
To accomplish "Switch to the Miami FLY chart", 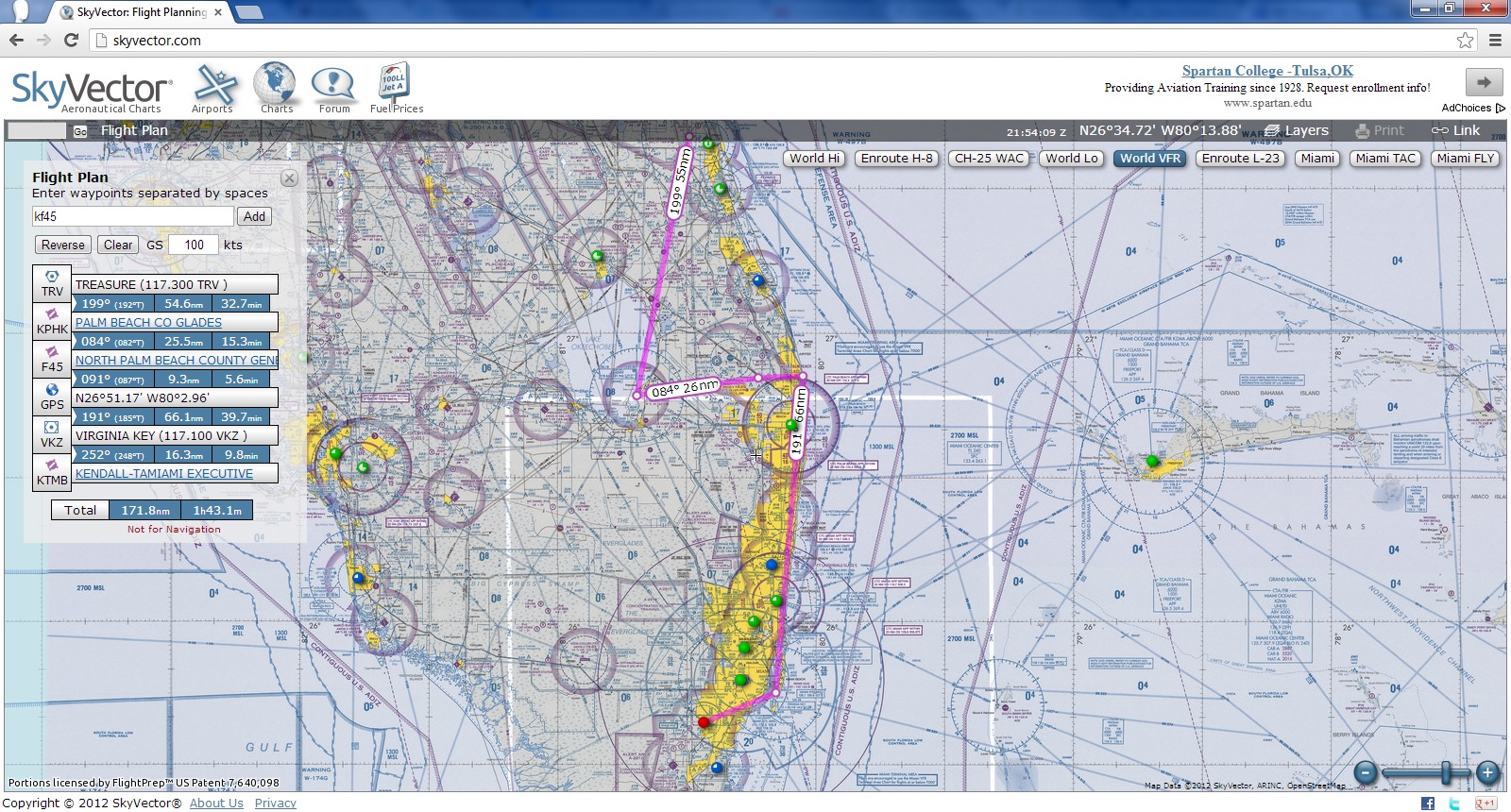I will click(x=1466, y=159).
